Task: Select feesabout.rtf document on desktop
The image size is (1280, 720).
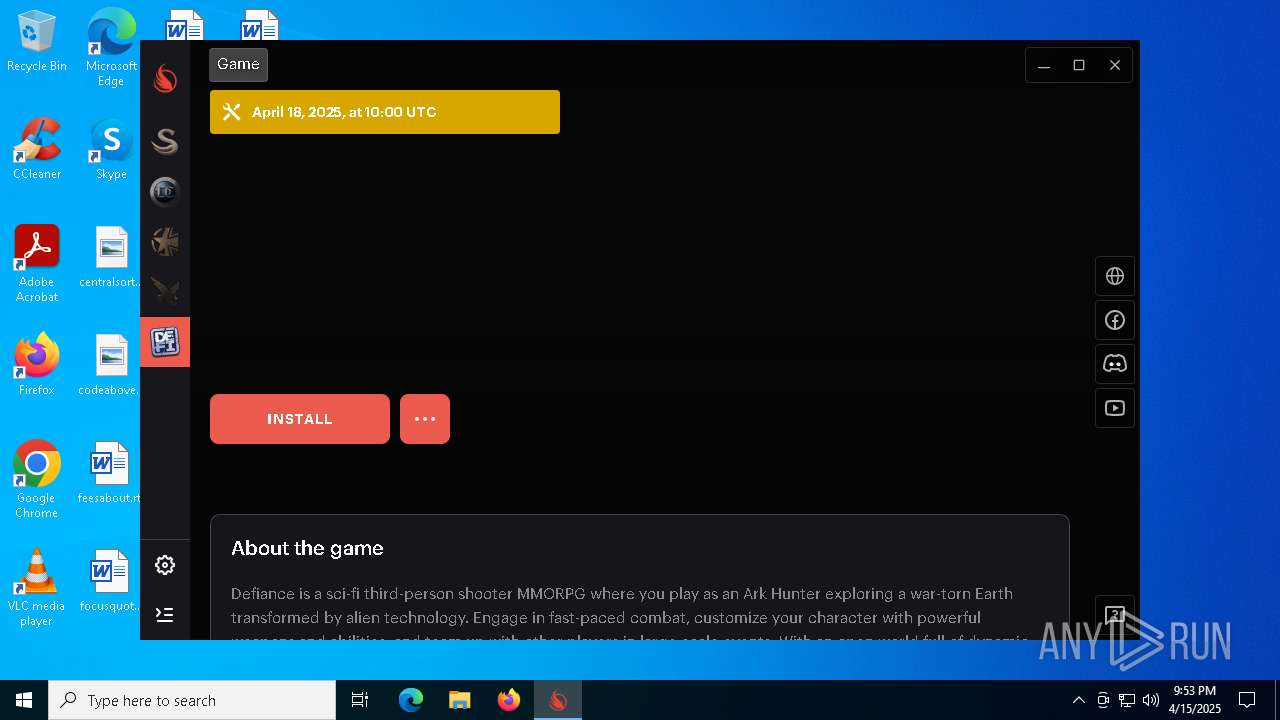Action: 110,473
